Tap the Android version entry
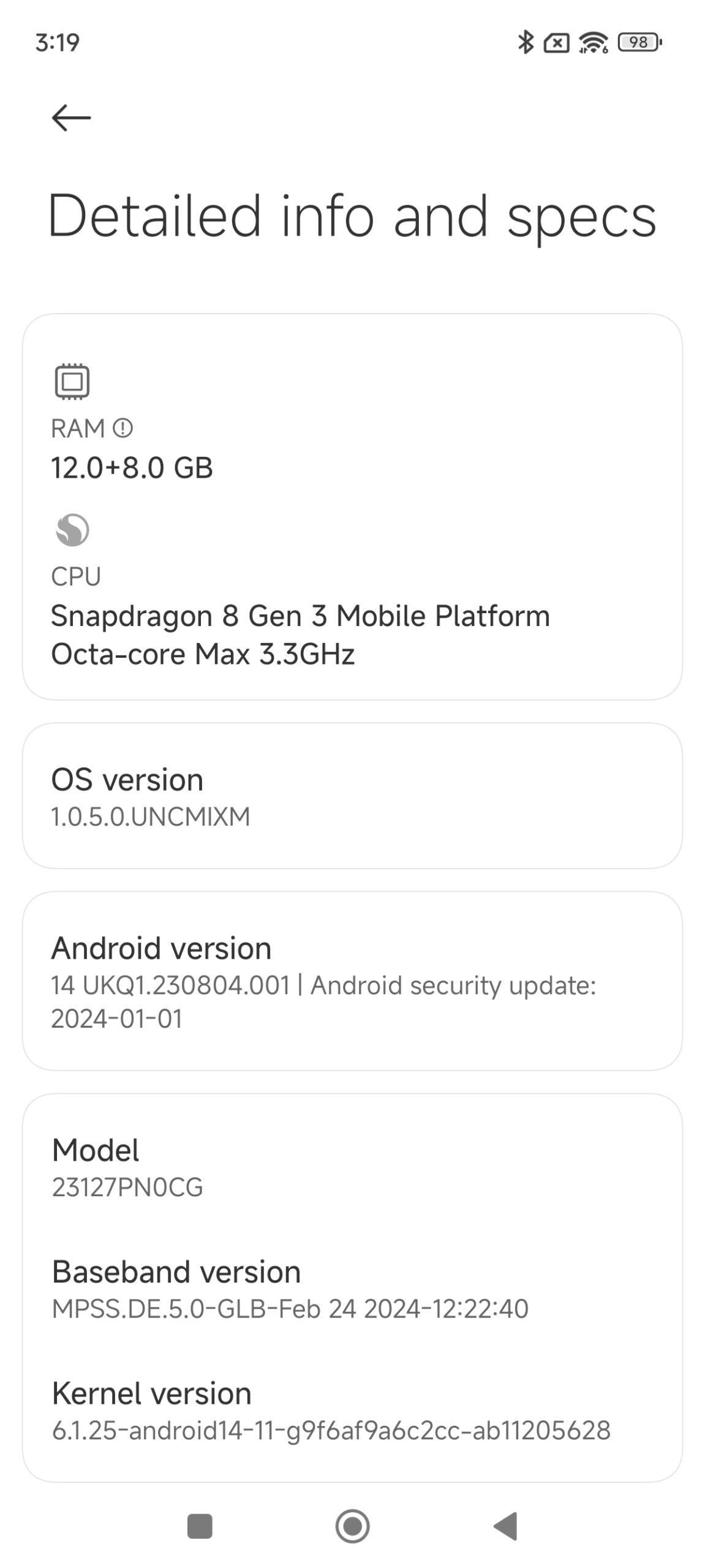705x1568 pixels. (352, 981)
